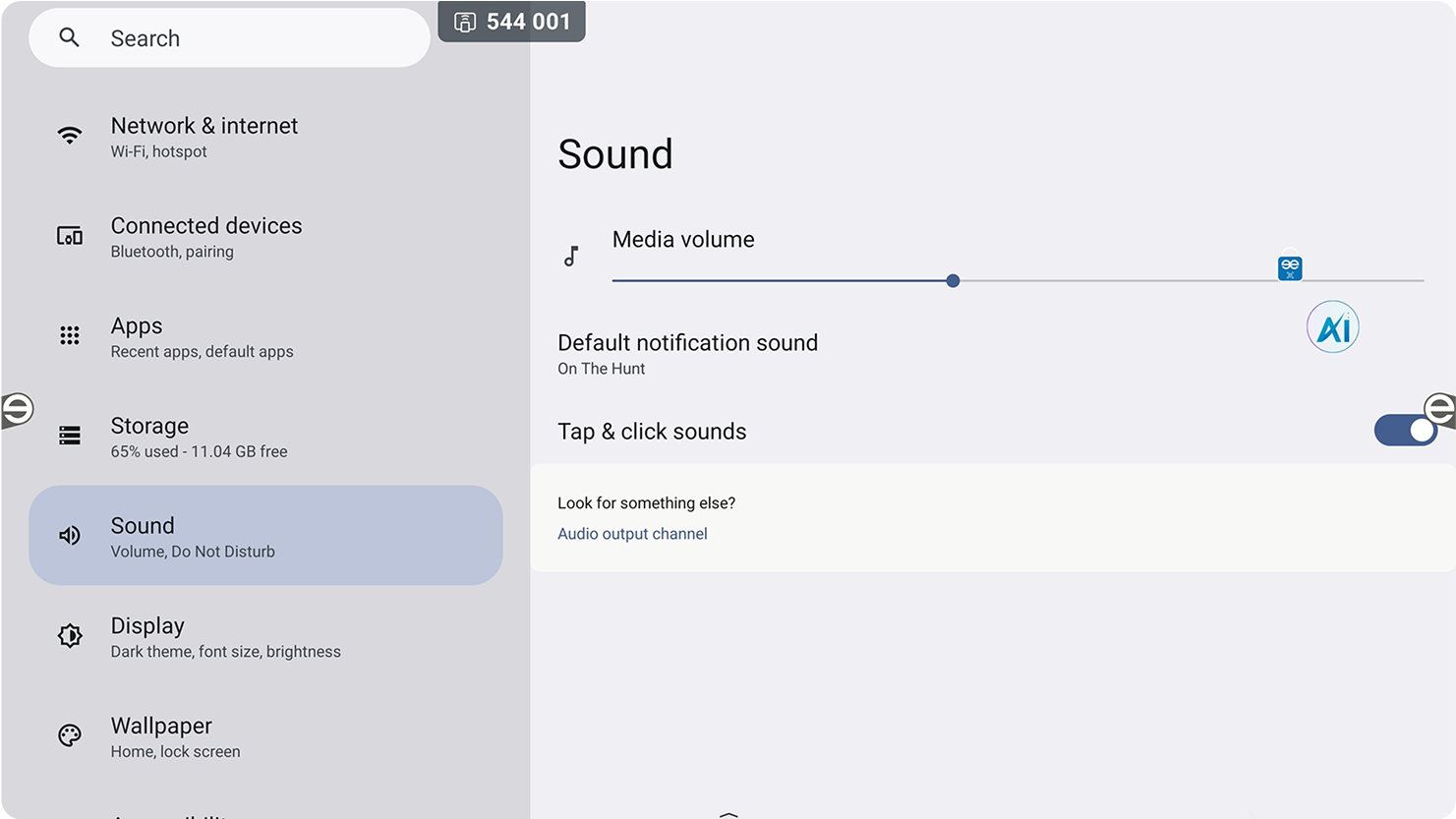Open the right edge side handle
This screenshot has height=819, width=1456.
pyautogui.click(x=1439, y=408)
